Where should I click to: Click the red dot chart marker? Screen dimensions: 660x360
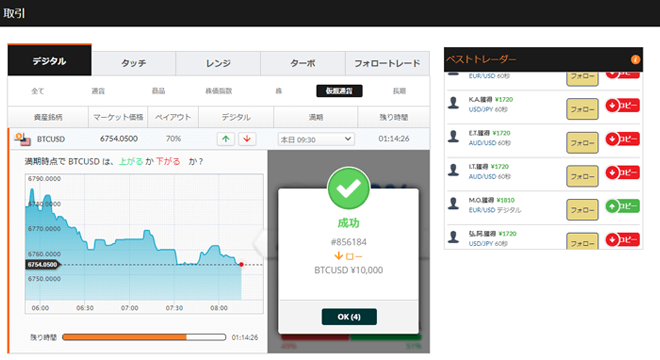[241, 264]
